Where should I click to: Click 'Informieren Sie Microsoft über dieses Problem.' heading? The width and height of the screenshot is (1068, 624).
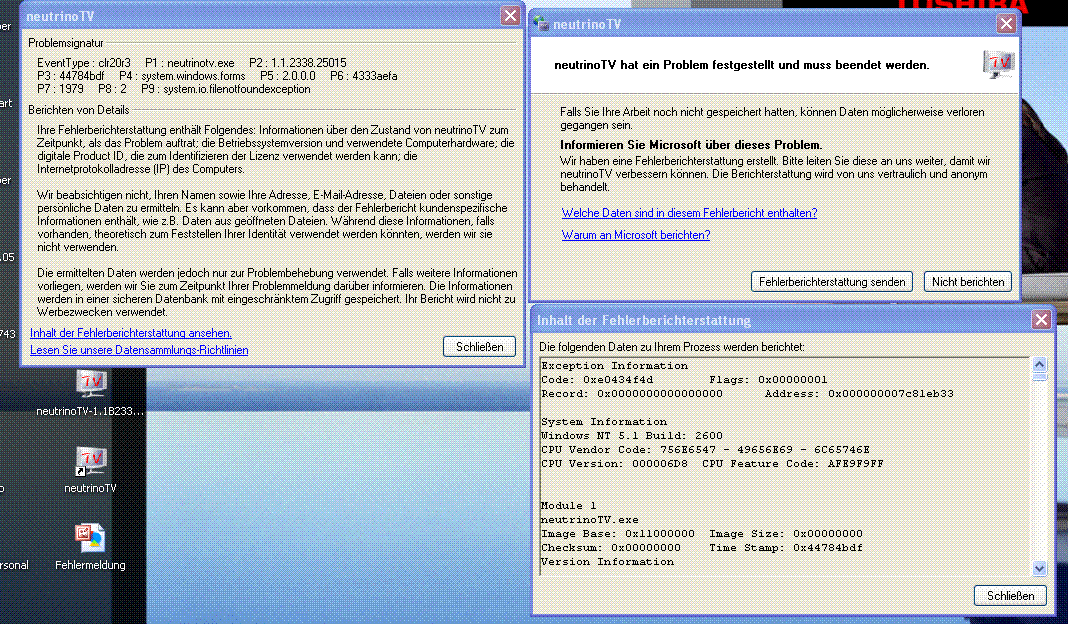(691, 145)
